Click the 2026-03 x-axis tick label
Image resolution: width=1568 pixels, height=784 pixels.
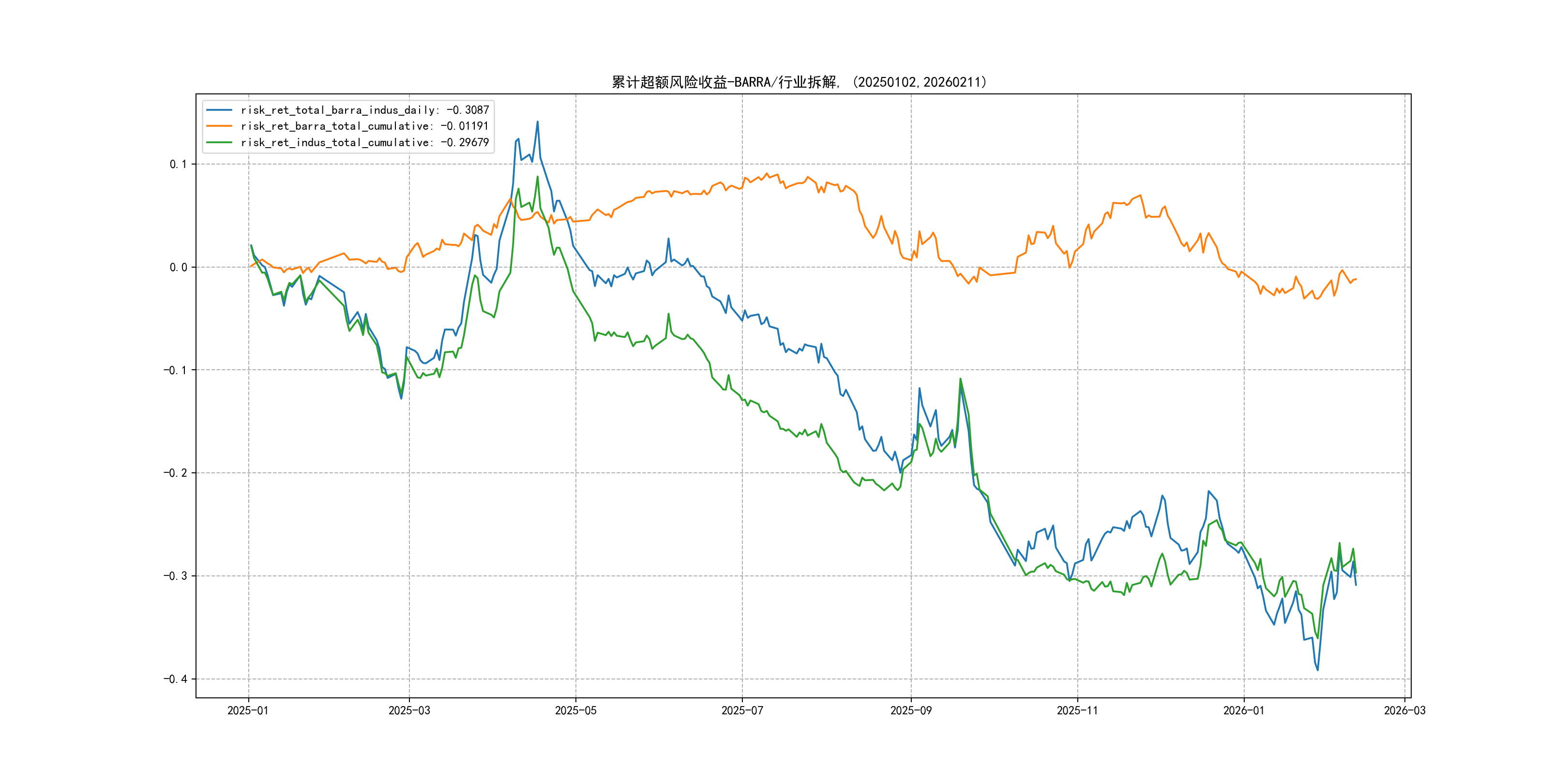[1404, 710]
